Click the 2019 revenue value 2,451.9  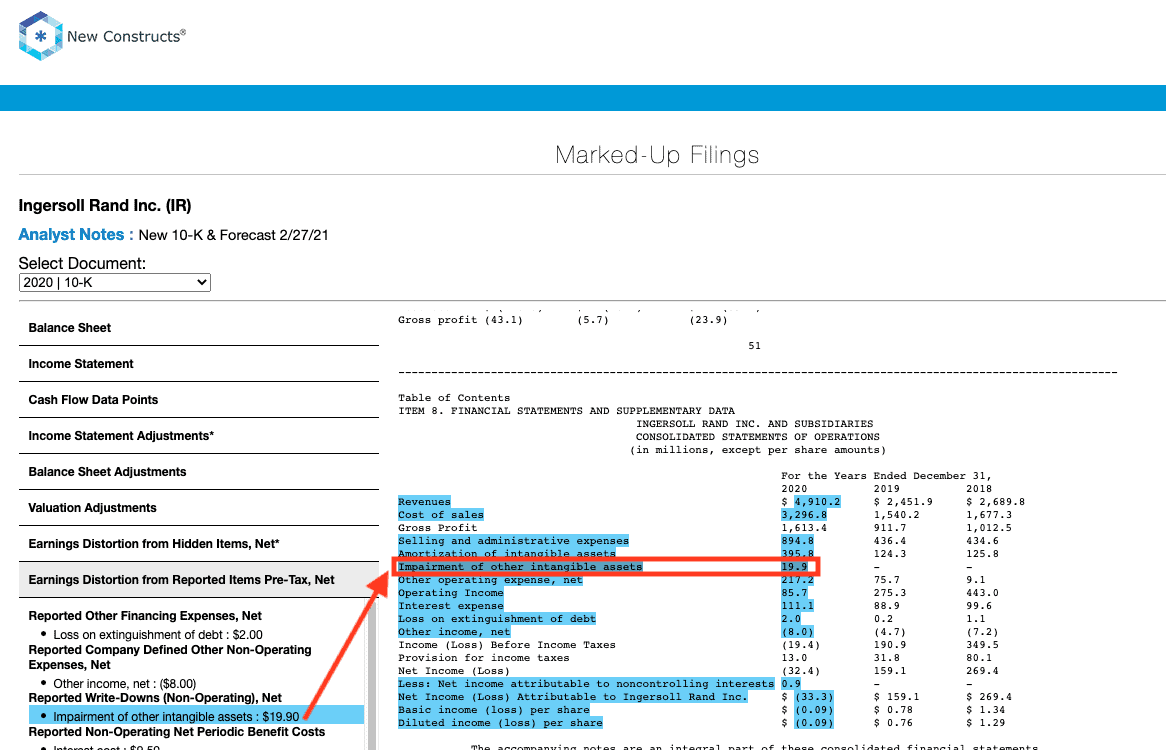tap(909, 502)
